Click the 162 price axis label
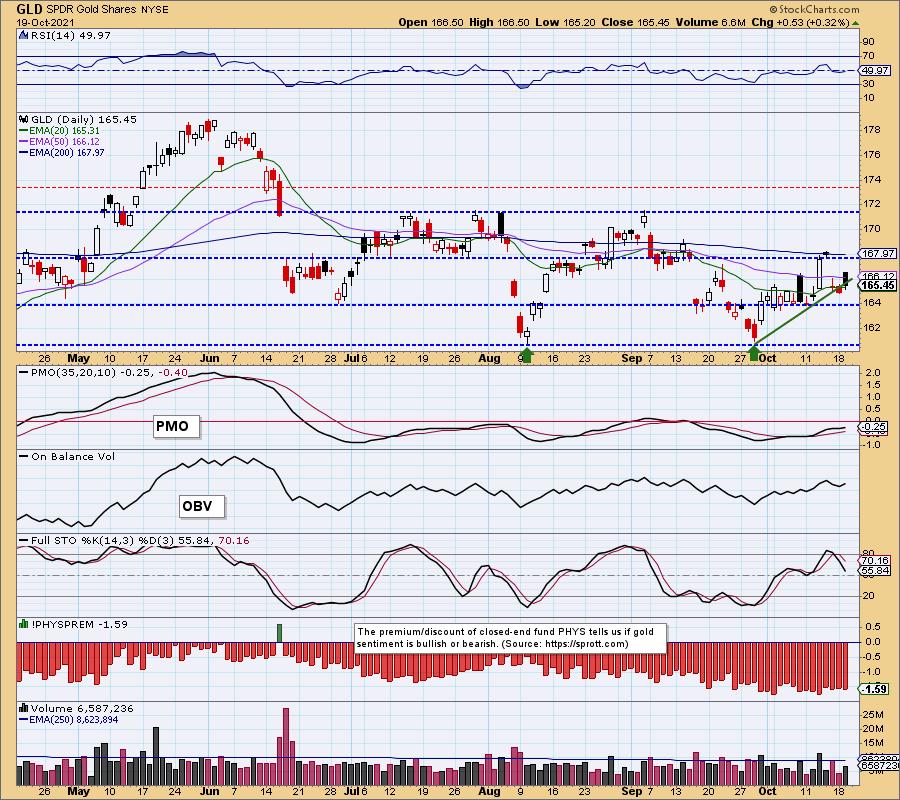 (x=871, y=328)
